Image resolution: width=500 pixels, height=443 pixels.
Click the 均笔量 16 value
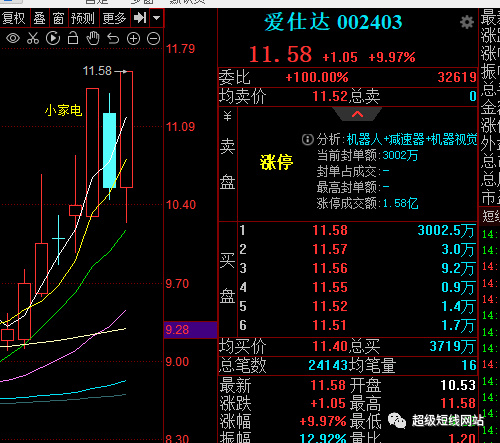tap(469, 365)
